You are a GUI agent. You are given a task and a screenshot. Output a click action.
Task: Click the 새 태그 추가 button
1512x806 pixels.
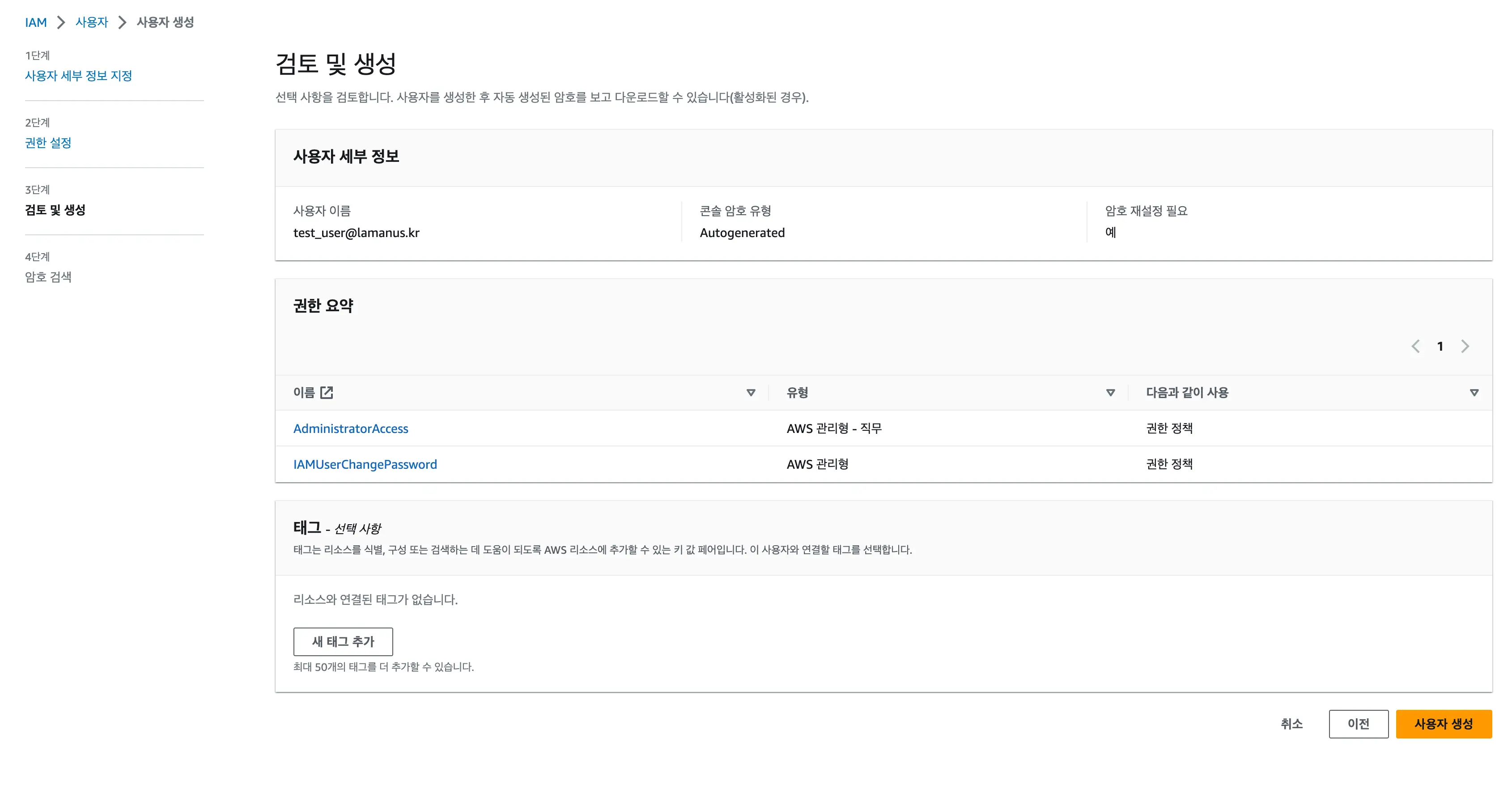pos(343,642)
